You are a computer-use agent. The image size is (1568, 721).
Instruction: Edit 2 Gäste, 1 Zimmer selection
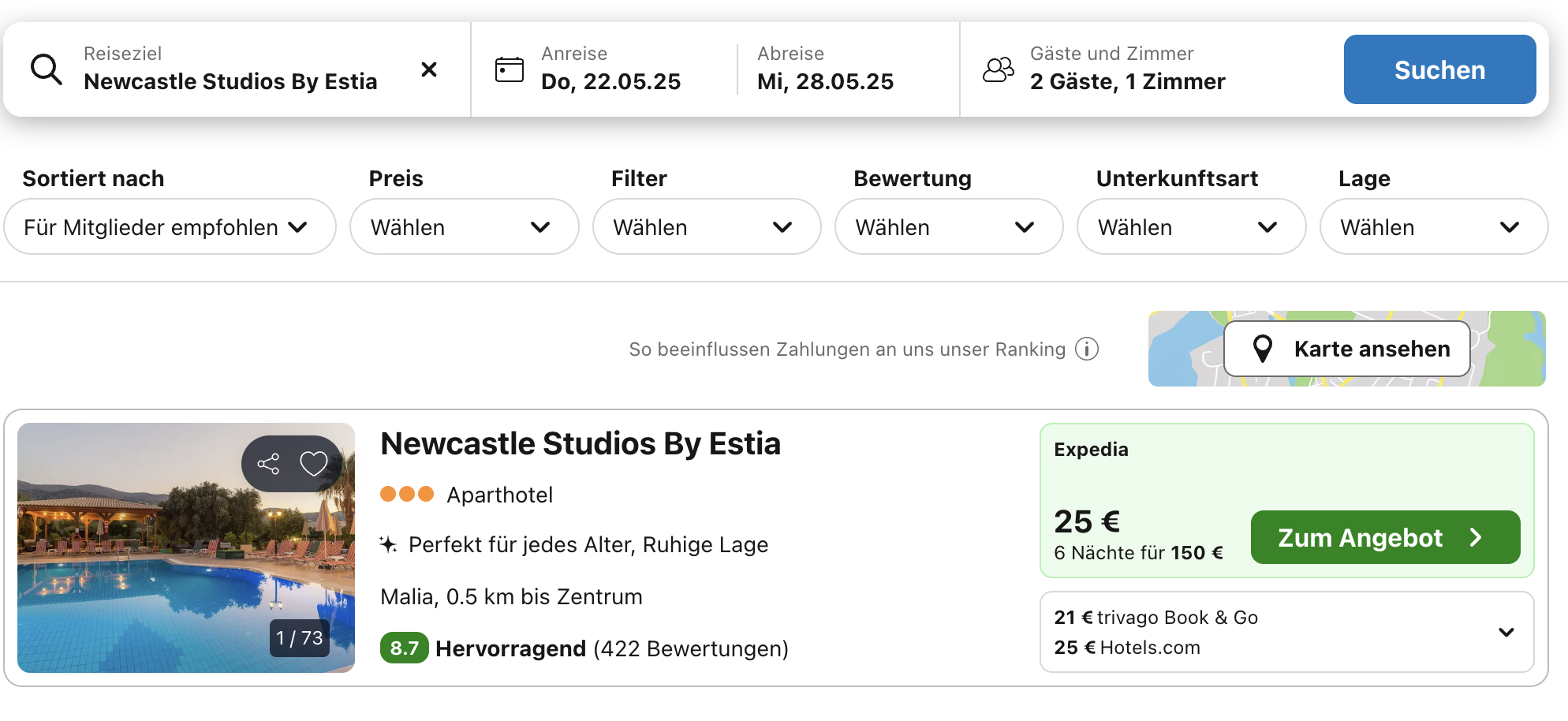click(x=1127, y=81)
